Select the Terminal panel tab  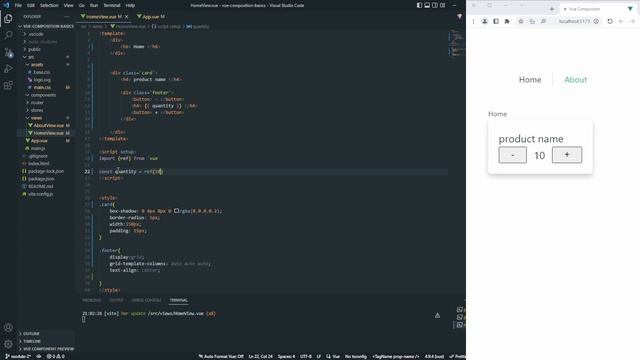click(178, 300)
